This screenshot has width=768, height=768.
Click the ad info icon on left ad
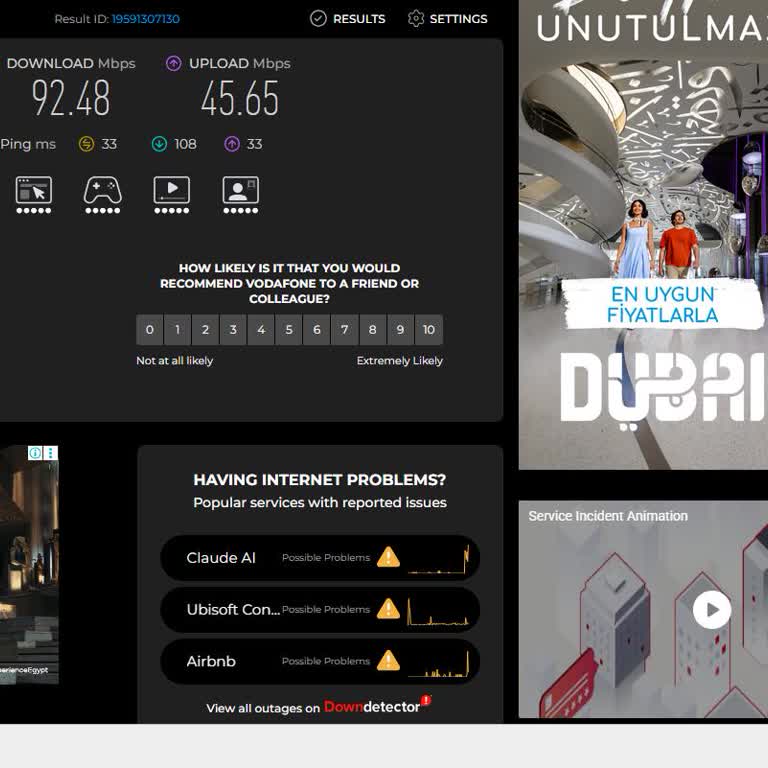(x=35, y=453)
